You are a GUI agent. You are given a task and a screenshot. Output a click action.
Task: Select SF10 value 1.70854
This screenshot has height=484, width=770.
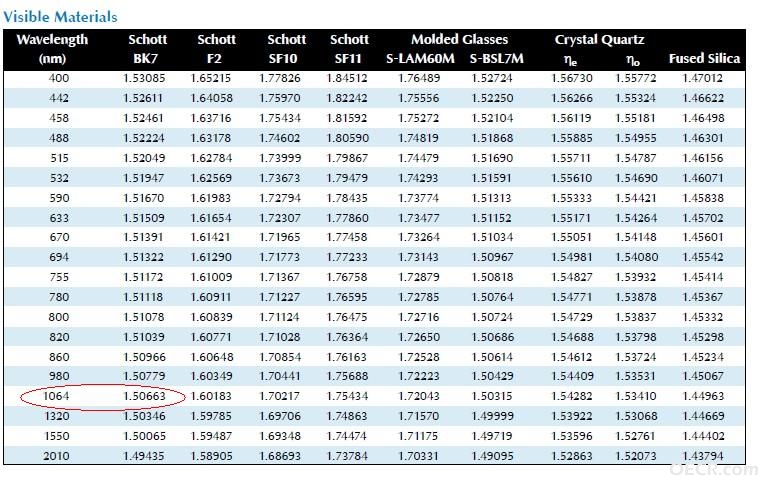click(x=280, y=357)
